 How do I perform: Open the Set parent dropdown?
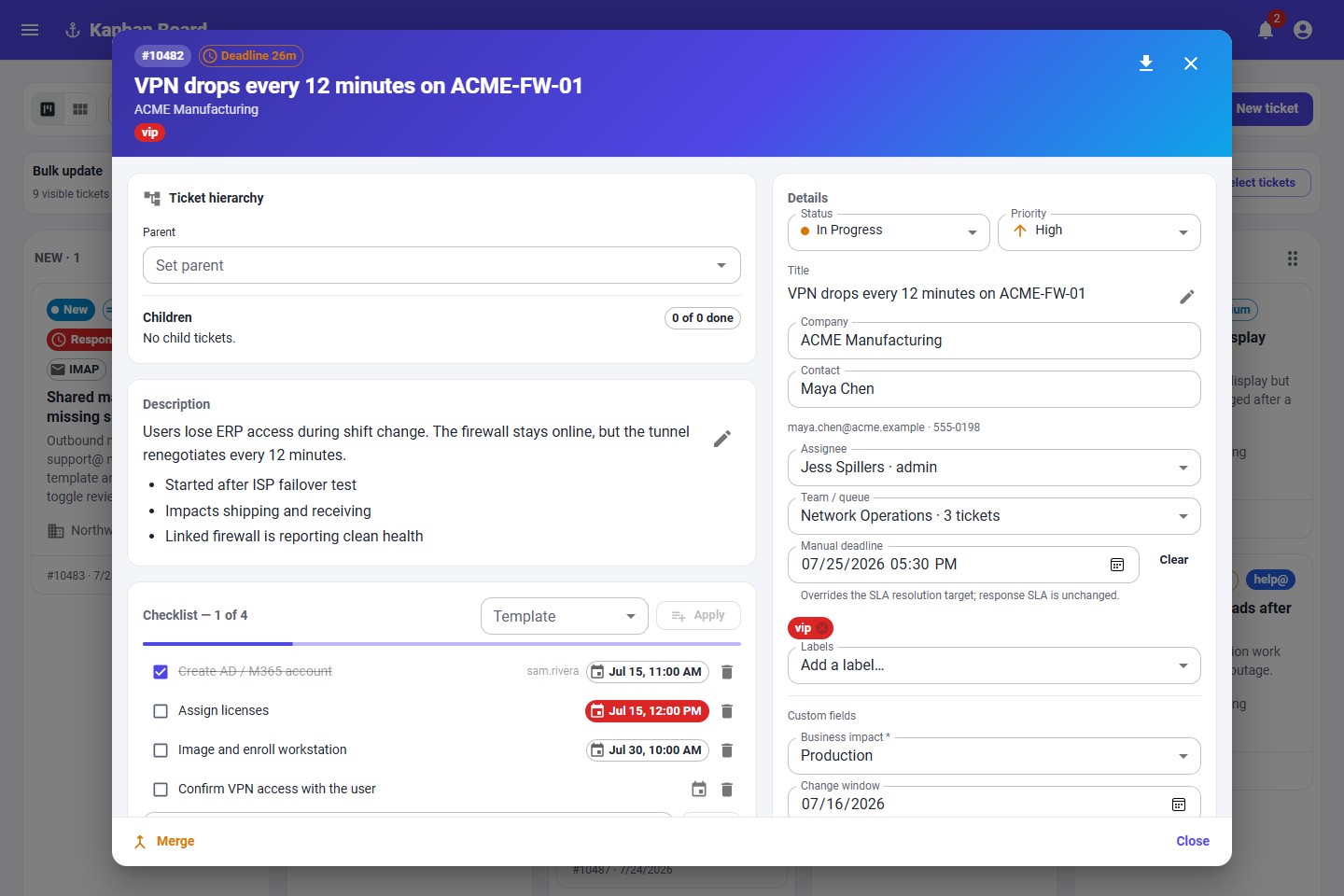[441, 265]
